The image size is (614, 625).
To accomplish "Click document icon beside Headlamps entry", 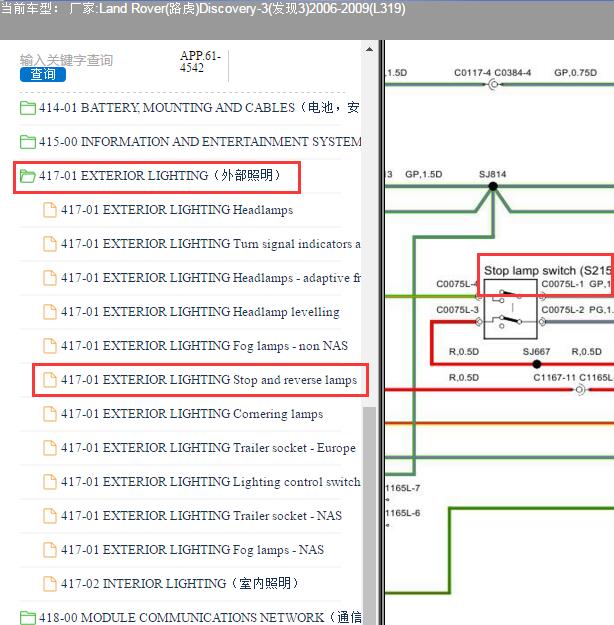I will coord(49,210).
